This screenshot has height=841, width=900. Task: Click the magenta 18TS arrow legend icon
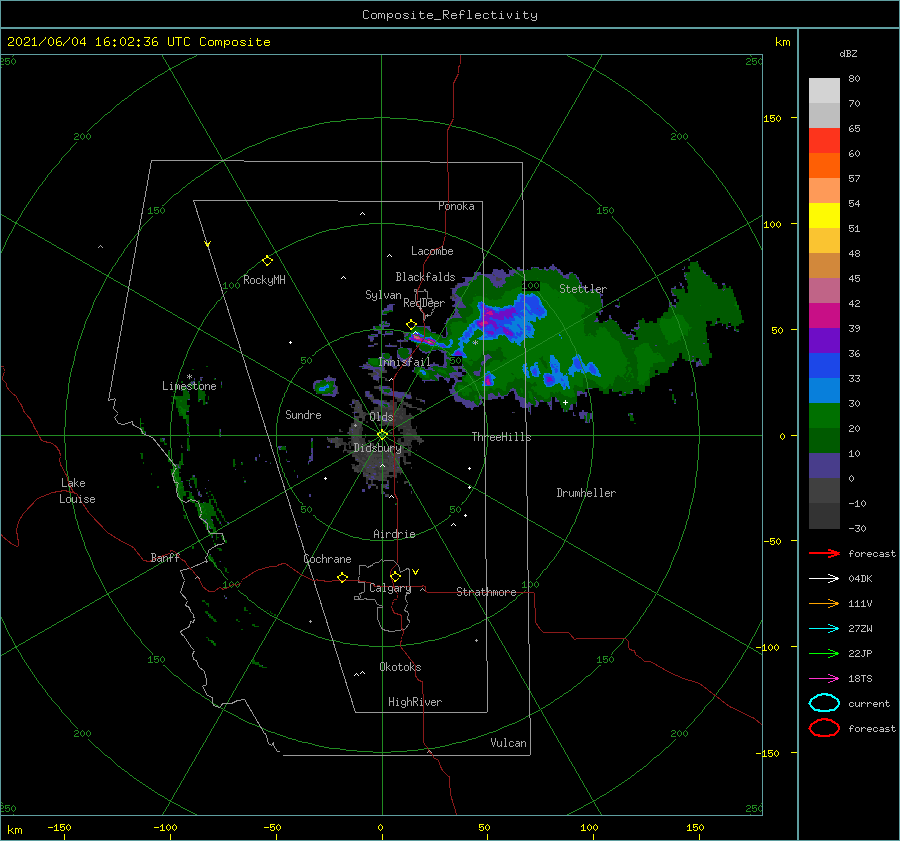click(x=824, y=679)
